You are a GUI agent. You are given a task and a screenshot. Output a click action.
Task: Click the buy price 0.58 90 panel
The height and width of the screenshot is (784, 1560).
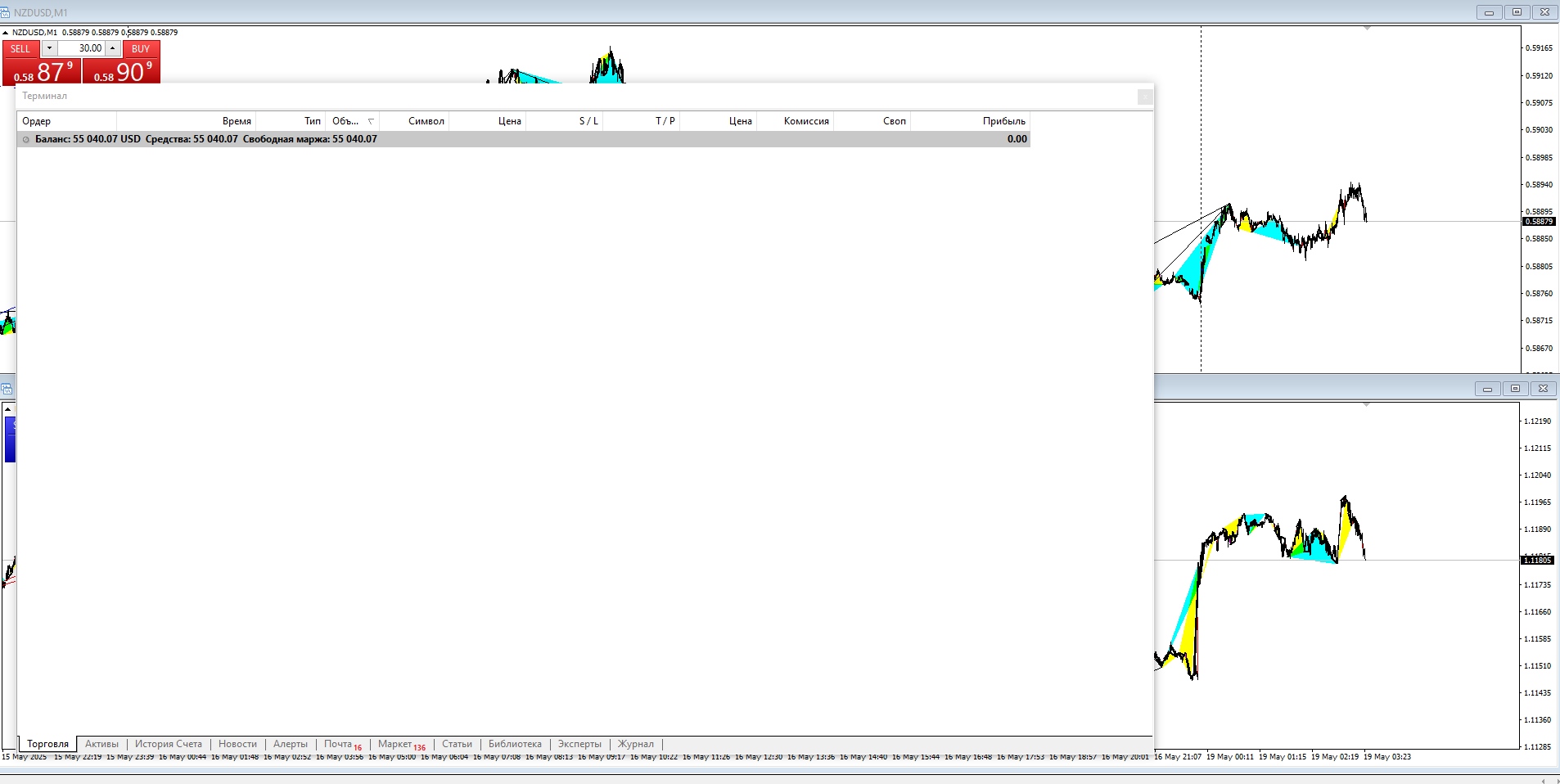[121, 71]
